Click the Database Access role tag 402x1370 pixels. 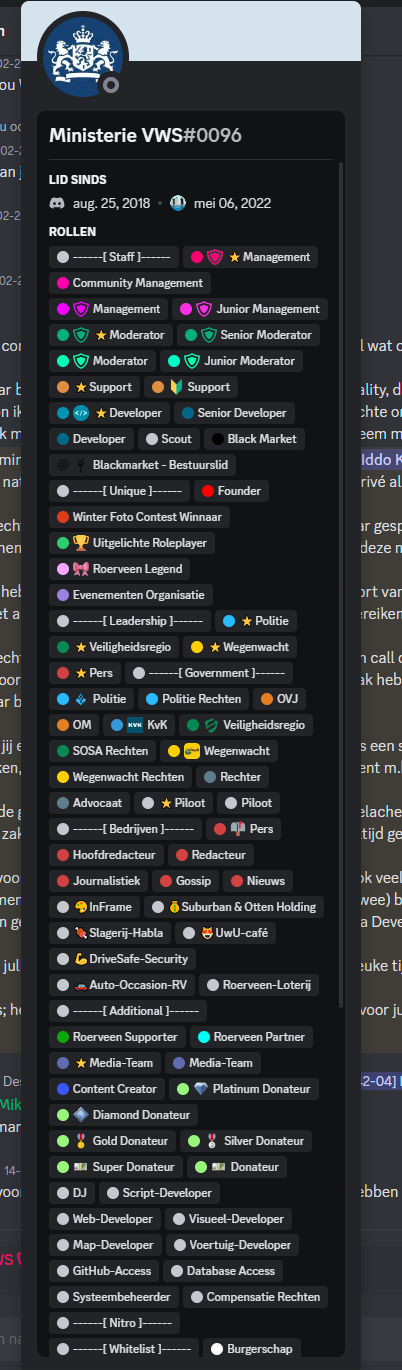(222, 1271)
